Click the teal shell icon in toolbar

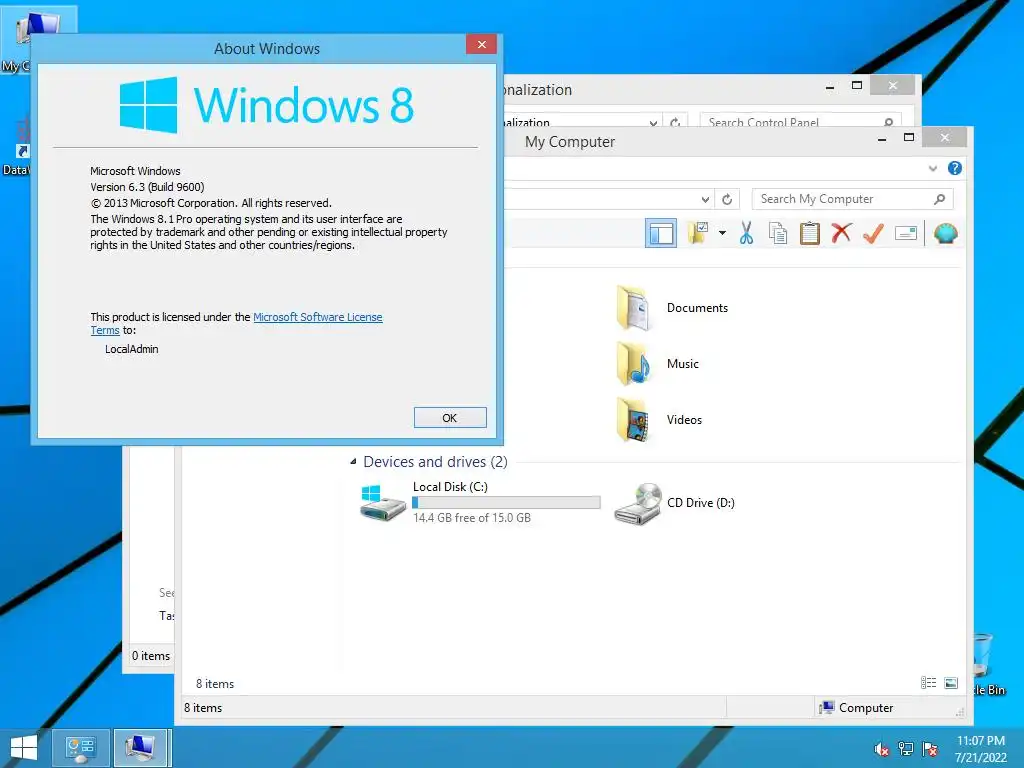point(946,233)
